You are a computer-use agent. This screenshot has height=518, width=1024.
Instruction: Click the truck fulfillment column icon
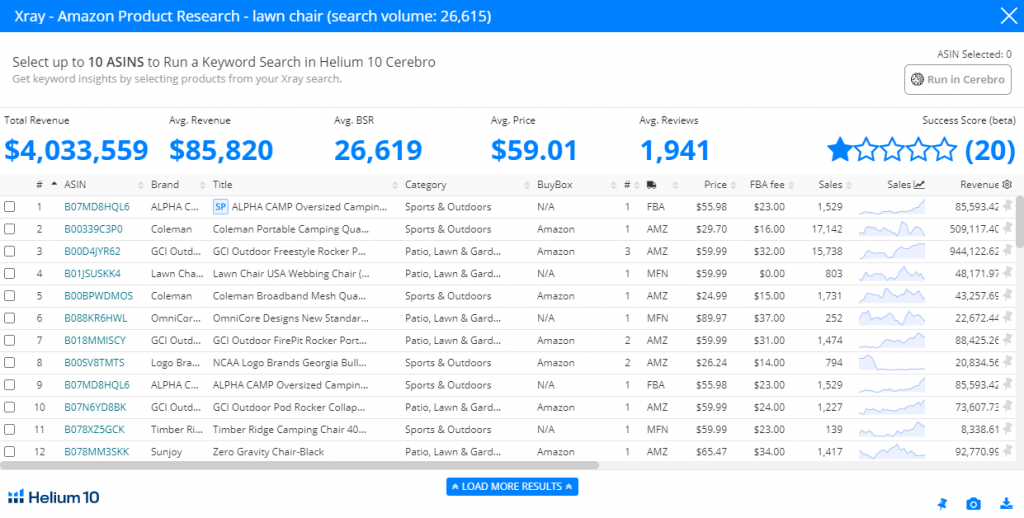(x=652, y=185)
